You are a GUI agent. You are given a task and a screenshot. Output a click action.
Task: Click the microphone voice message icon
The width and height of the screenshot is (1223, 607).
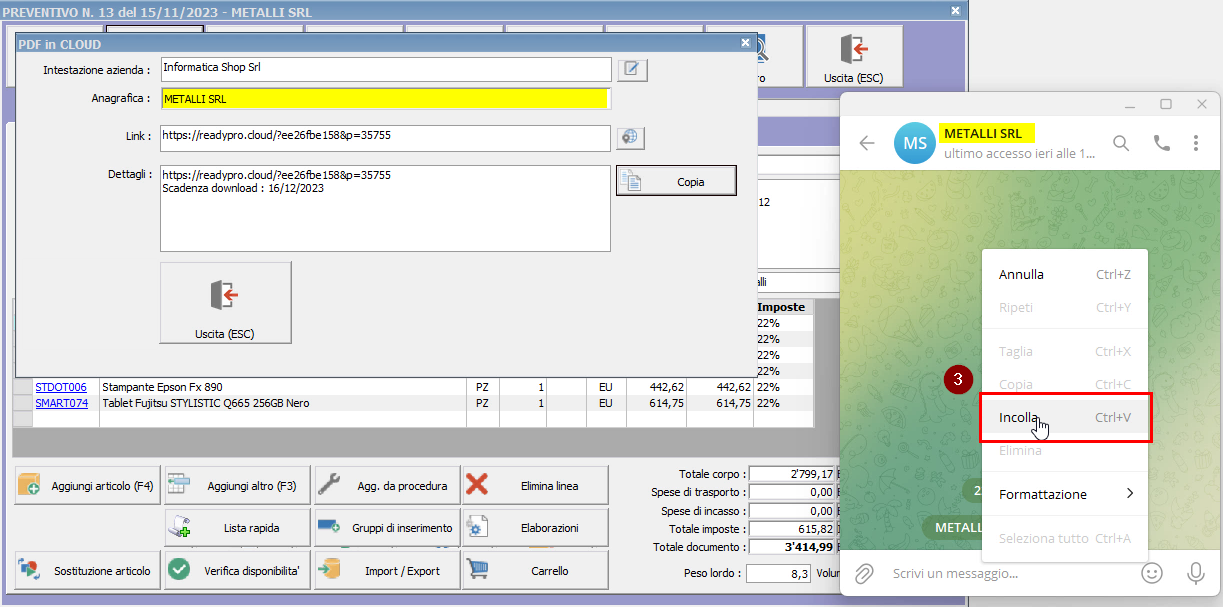click(1195, 573)
